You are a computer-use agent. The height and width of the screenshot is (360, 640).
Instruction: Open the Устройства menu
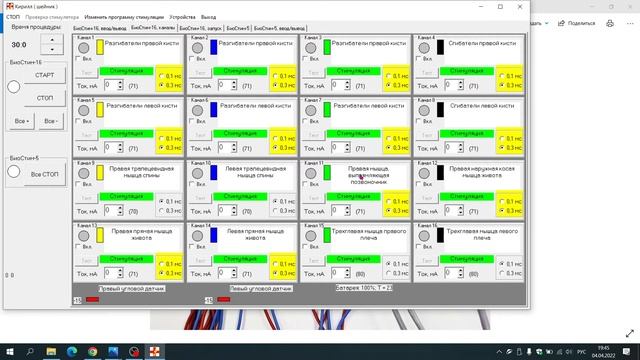[x=182, y=17]
